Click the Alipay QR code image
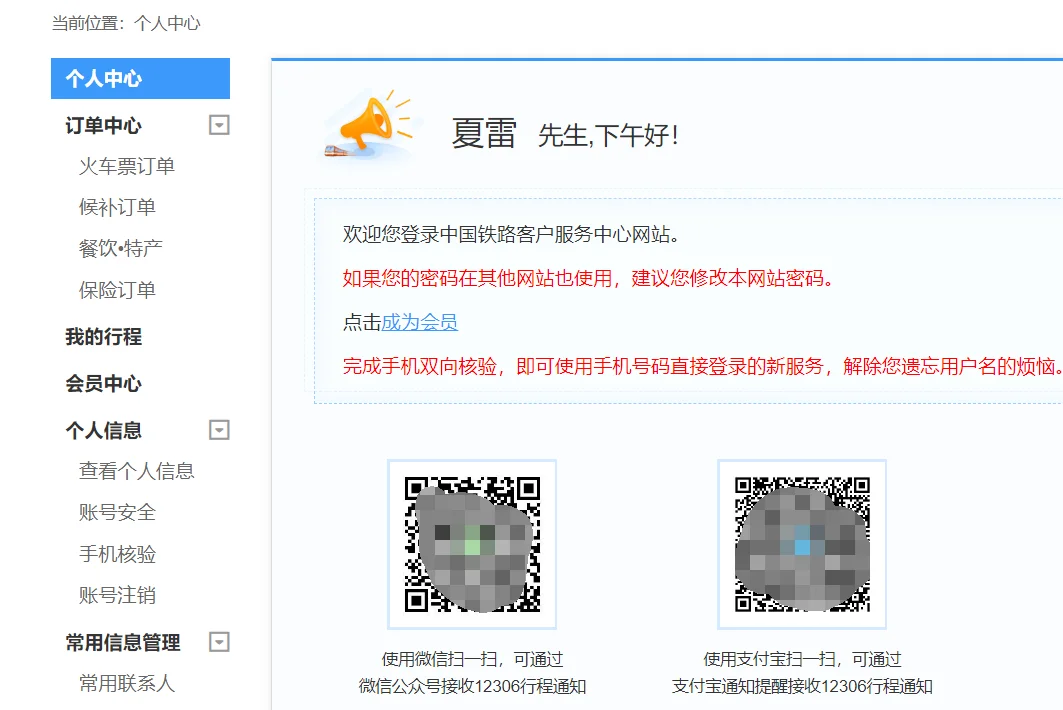Screen dimensions: 1063x710 801,543
